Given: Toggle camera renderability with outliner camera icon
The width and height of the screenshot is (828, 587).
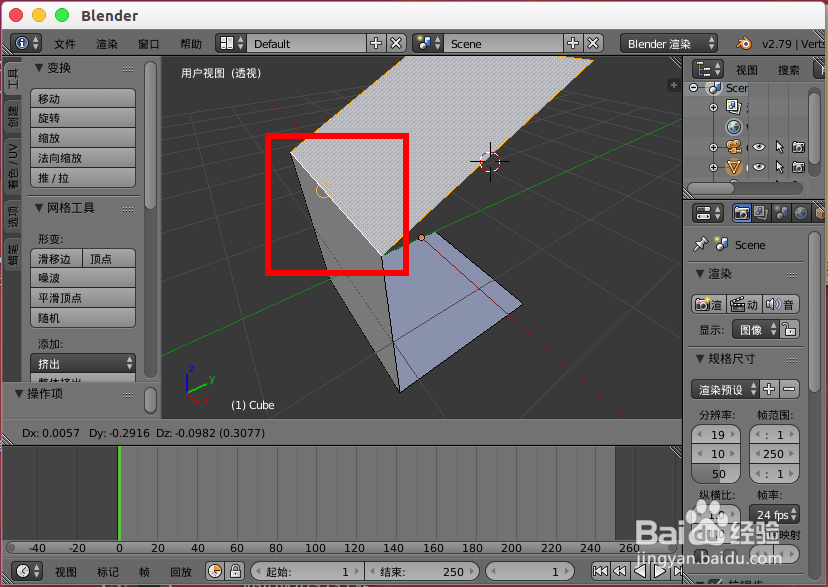Looking at the screenshot, I should pos(797,147).
